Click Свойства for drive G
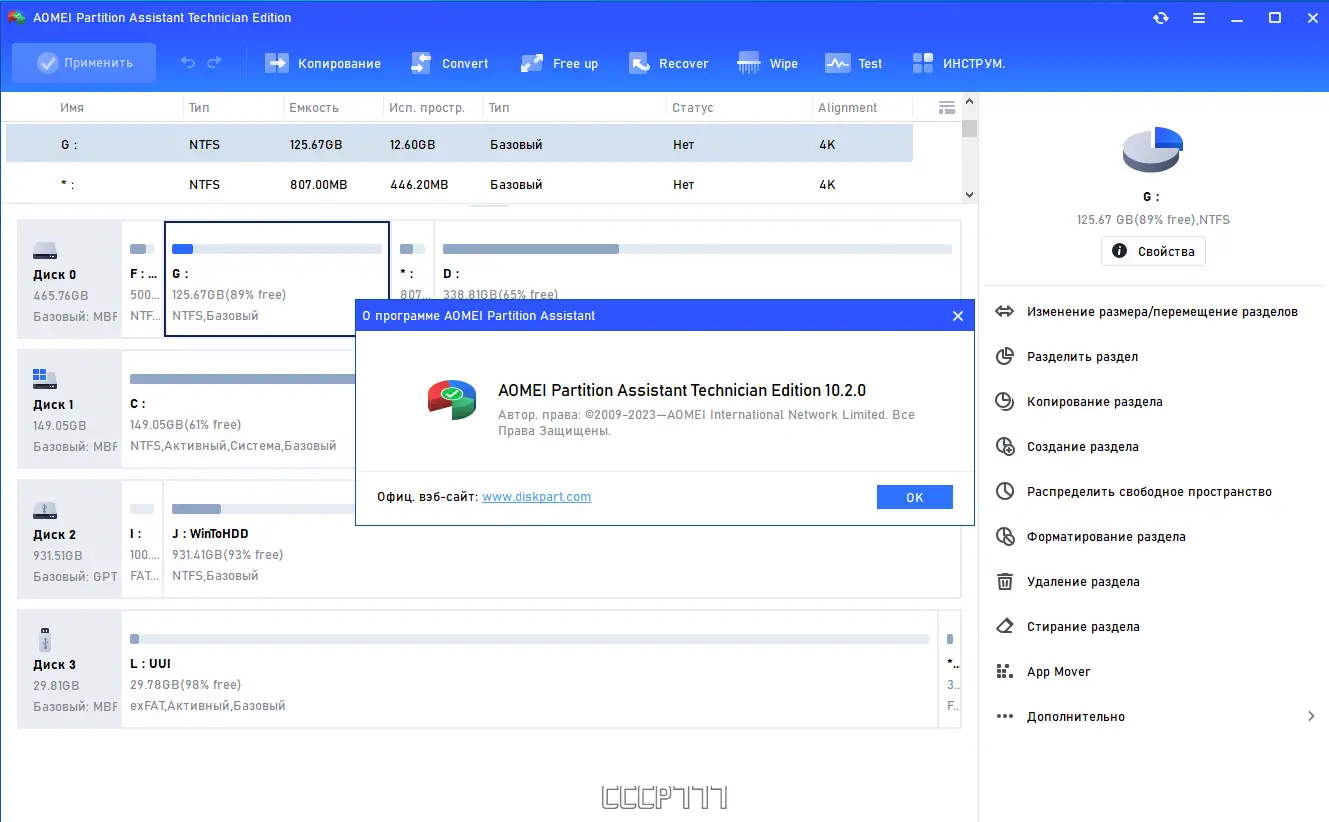This screenshot has height=822, width=1329. (x=1153, y=251)
